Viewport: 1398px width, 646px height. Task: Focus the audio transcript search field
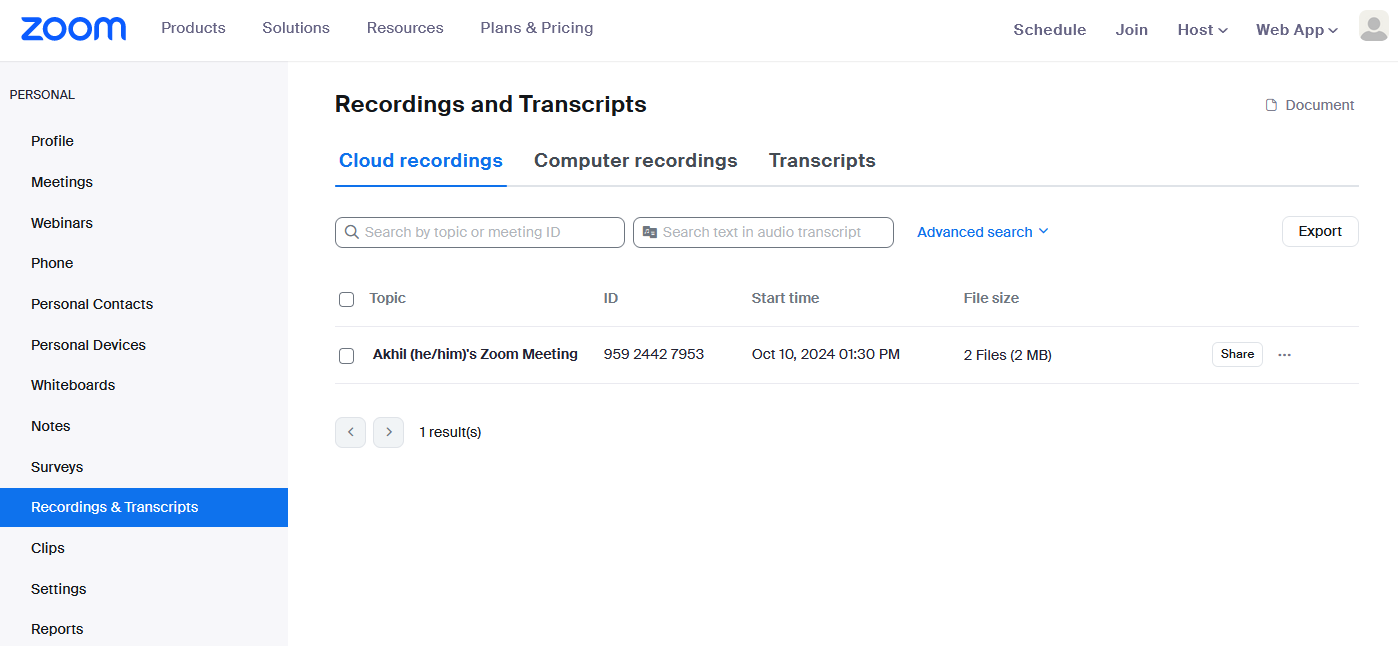[x=763, y=232]
